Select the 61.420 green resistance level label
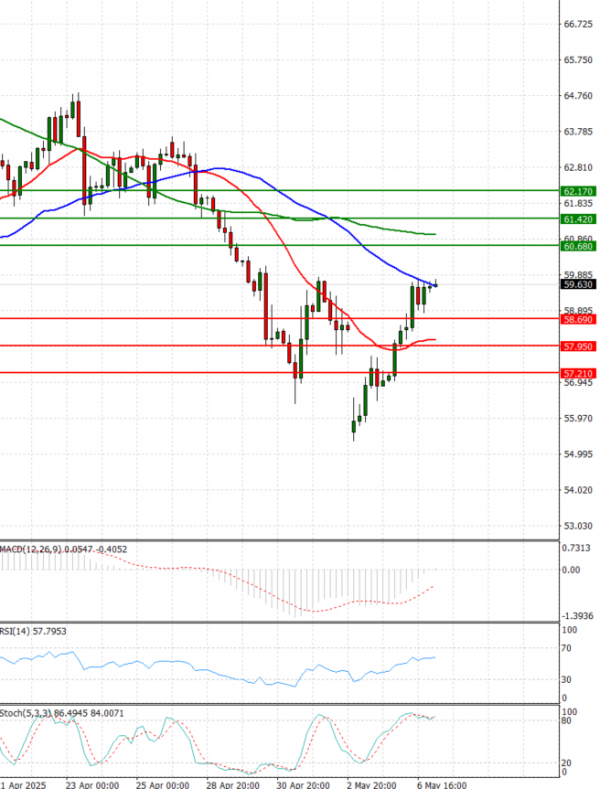This screenshot has width=600, height=789. 578,219
